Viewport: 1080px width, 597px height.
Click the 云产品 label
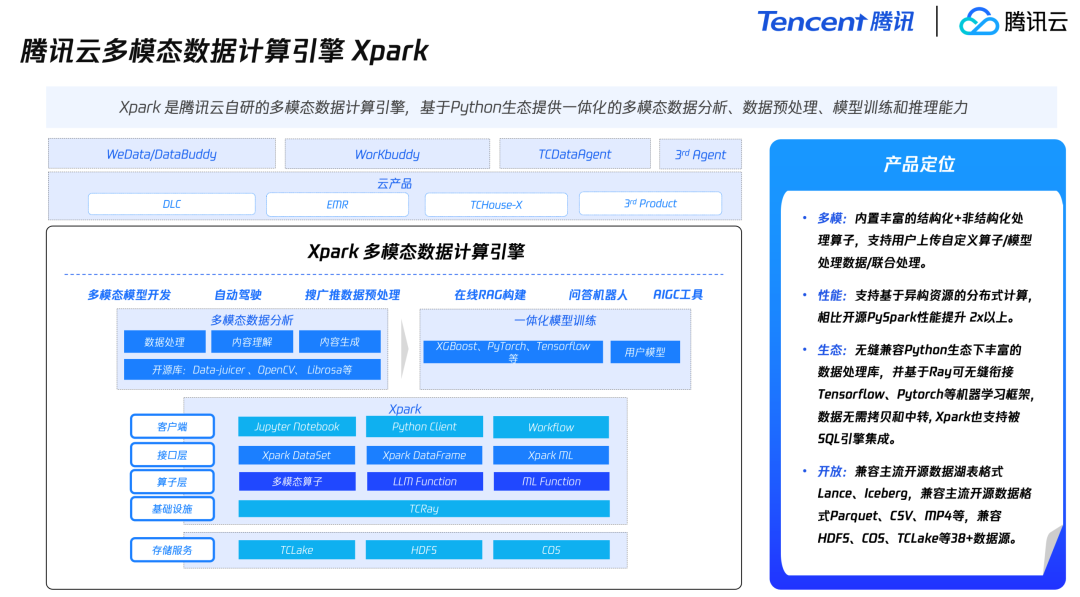395,183
